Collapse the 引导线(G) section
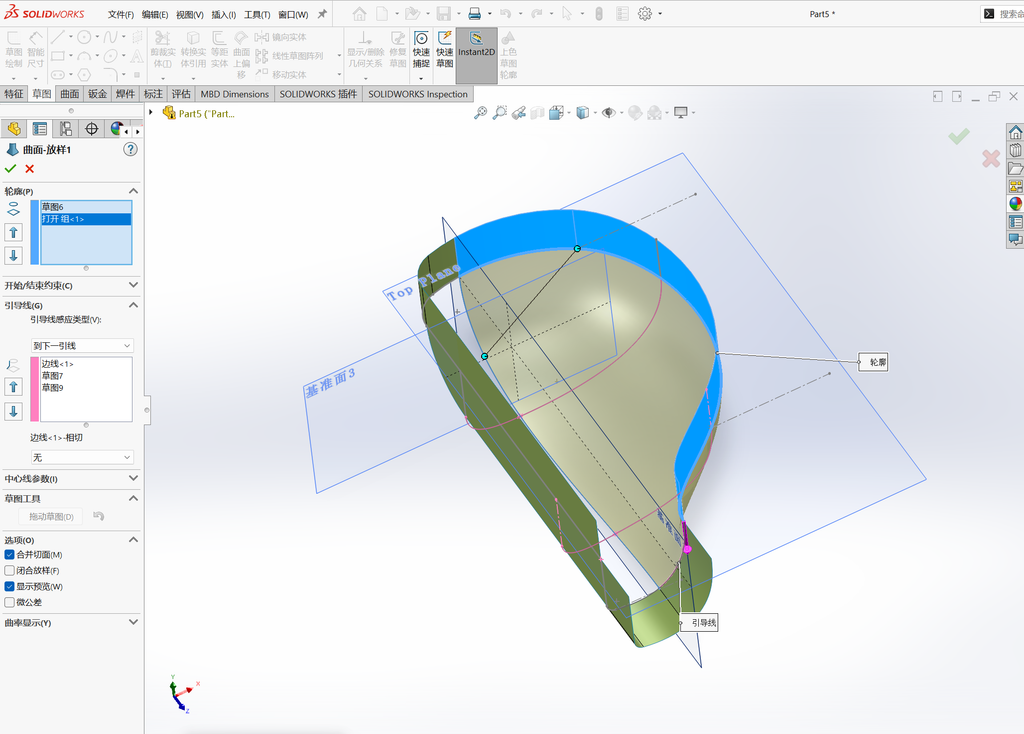This screenshot has height=734, width=1024. click(x=133, y=305)
